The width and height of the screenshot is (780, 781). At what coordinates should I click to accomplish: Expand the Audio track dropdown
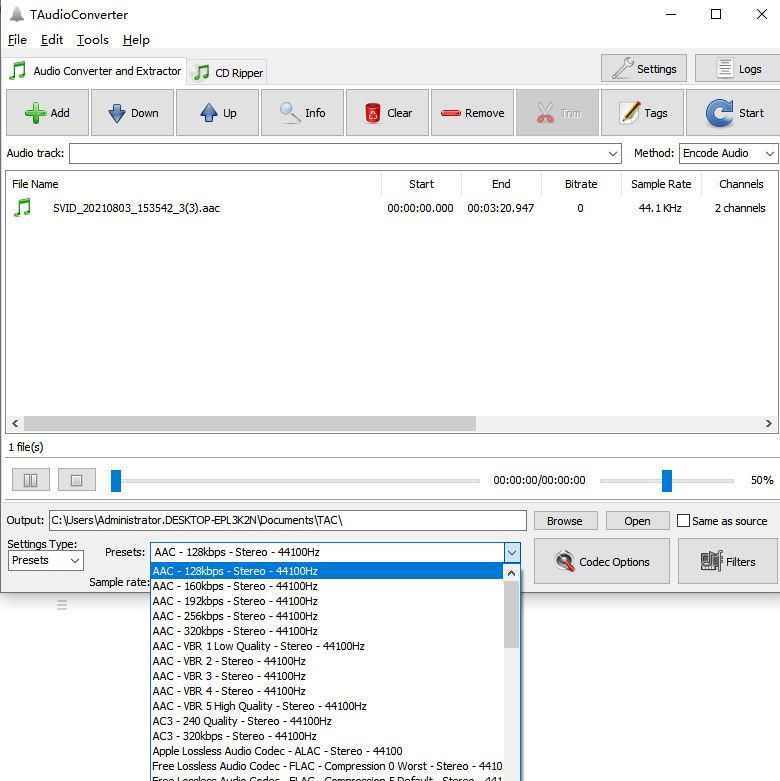[613, 153]
